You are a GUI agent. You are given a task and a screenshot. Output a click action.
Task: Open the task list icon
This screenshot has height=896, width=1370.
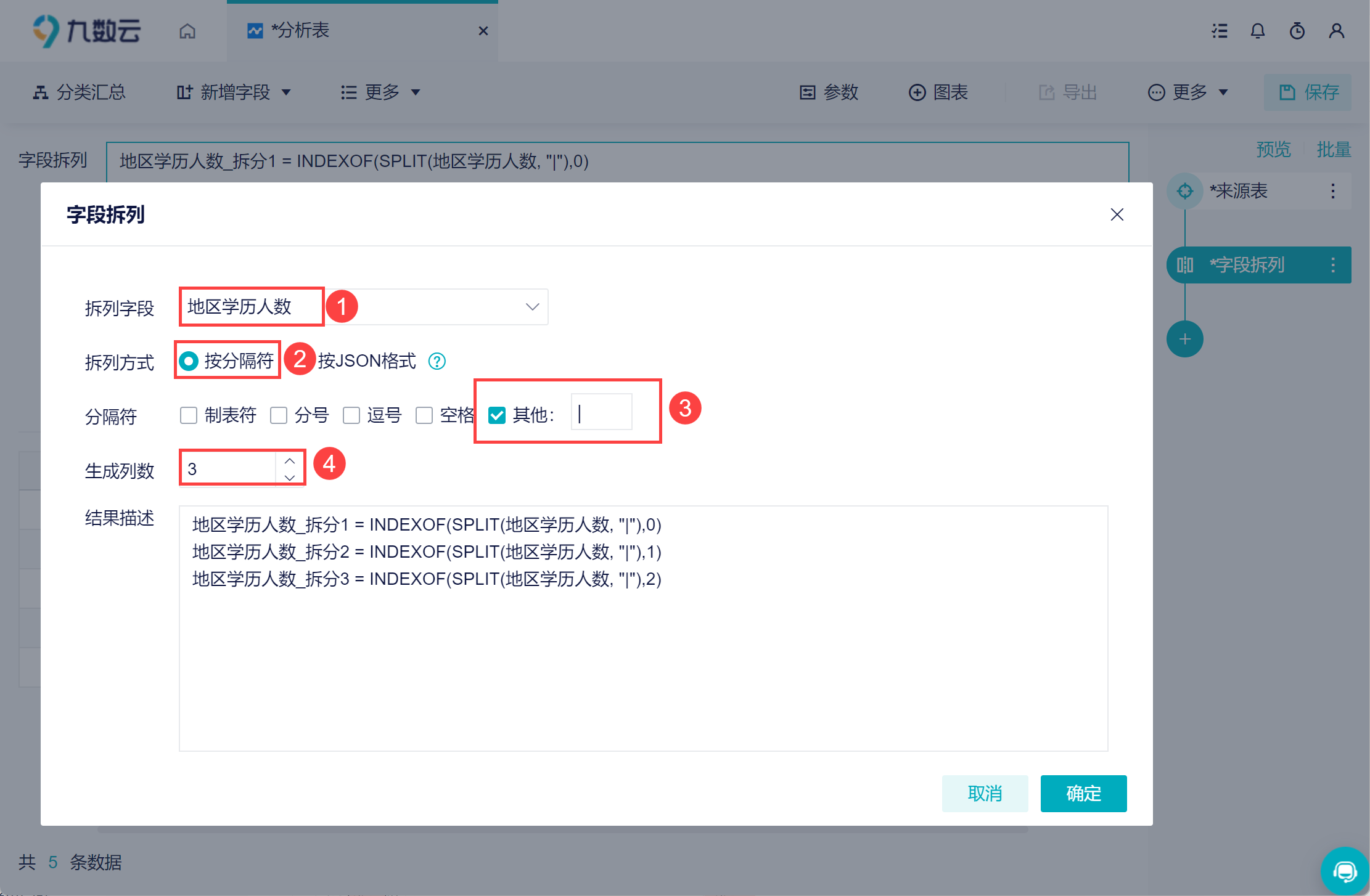[x=1219, y=31]
